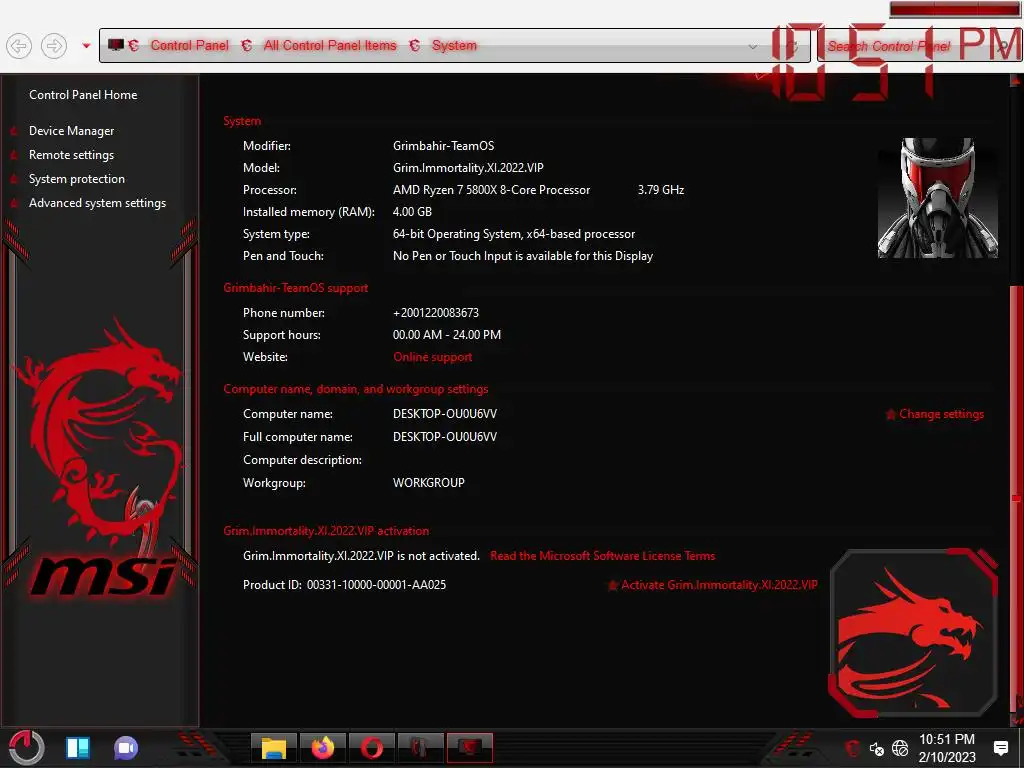Click the red shield tray icon
The image size is (1024, 768).
pyautogui.click(x=852, y=748)
